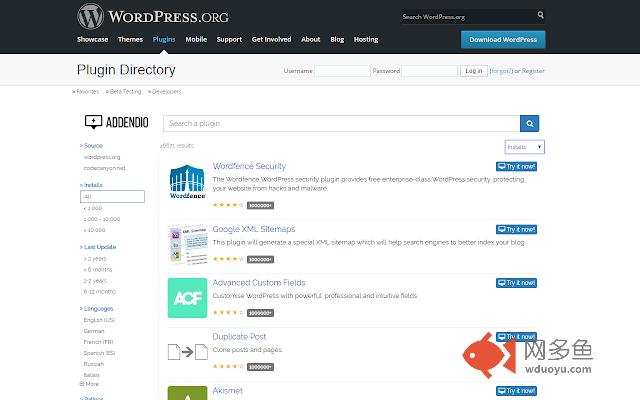Try Wordfence Security now

[x=516, y=167]
